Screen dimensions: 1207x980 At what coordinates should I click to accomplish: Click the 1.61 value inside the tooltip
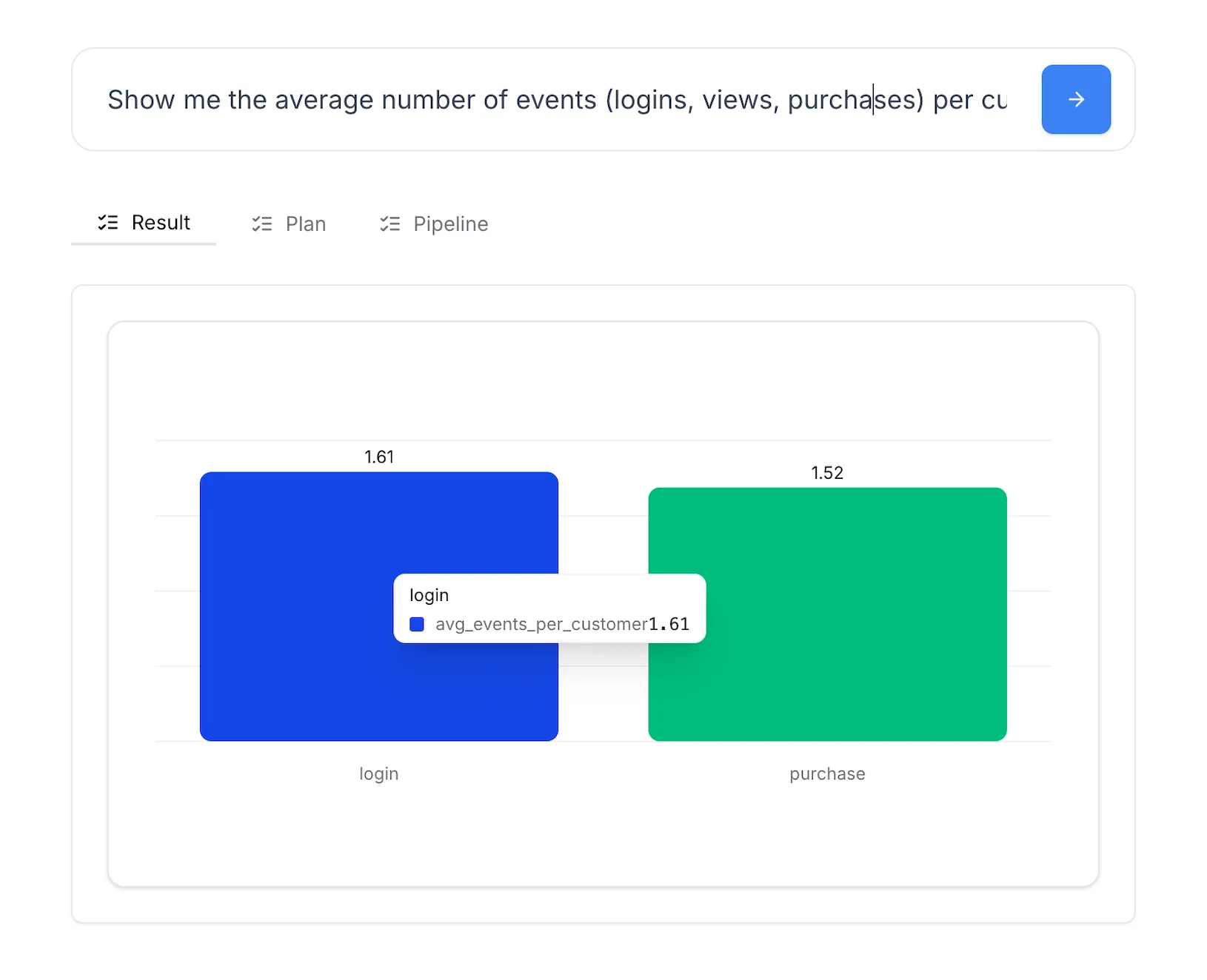[669, 625]
